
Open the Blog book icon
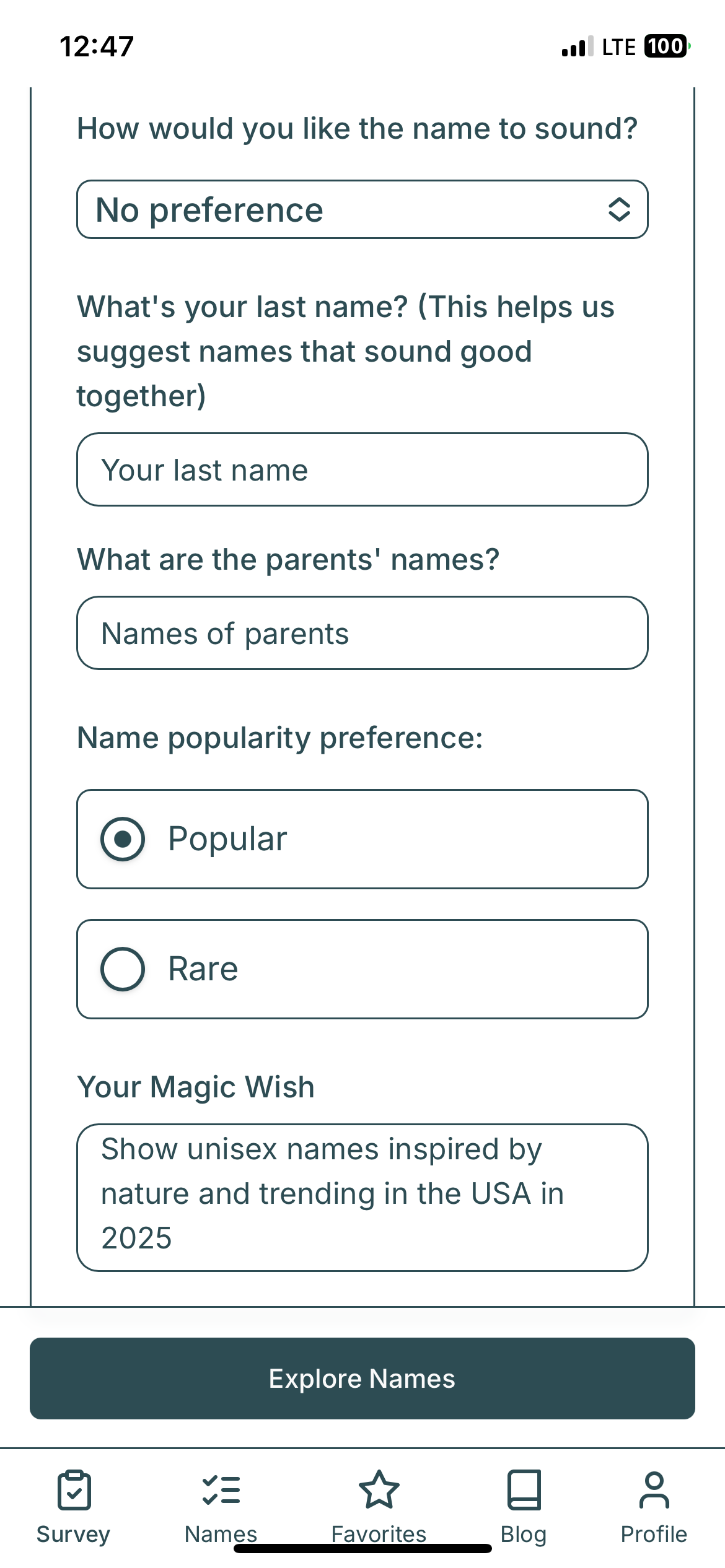tap(524, 1489)
